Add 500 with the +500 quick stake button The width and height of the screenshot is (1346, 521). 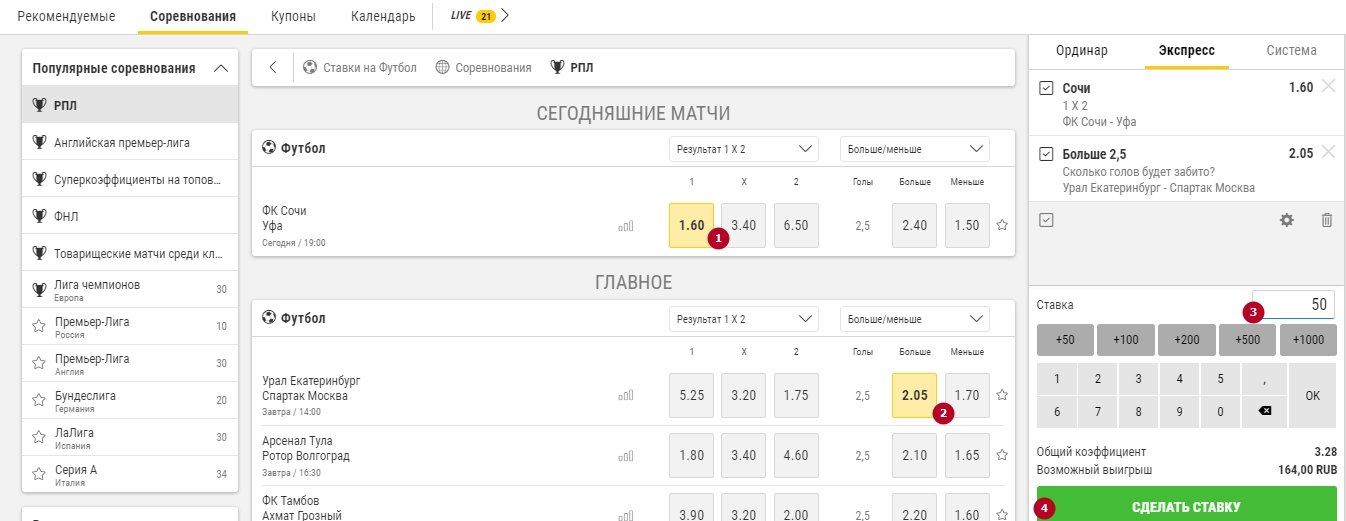click(1245, 340)
